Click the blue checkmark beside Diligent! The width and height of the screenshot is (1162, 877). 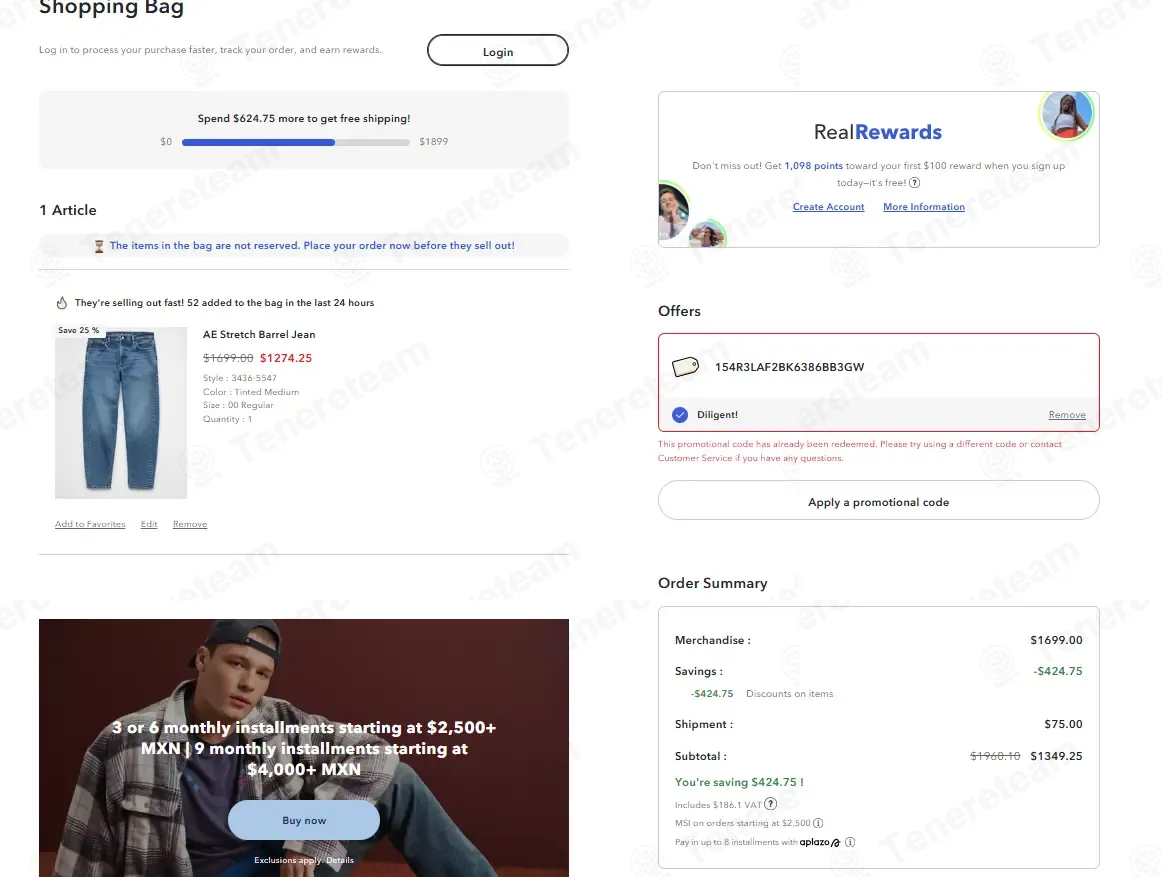(x=680, y=414)
